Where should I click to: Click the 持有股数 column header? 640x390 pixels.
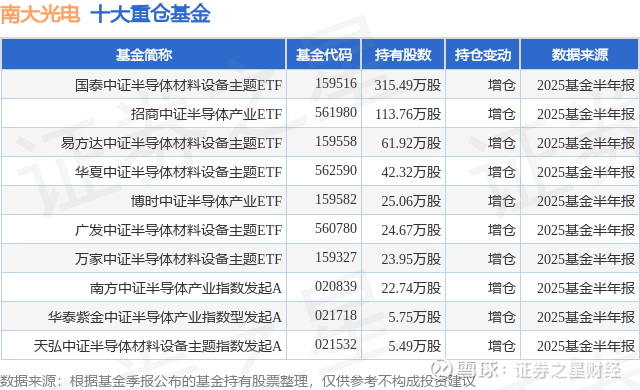coord(403,55)
